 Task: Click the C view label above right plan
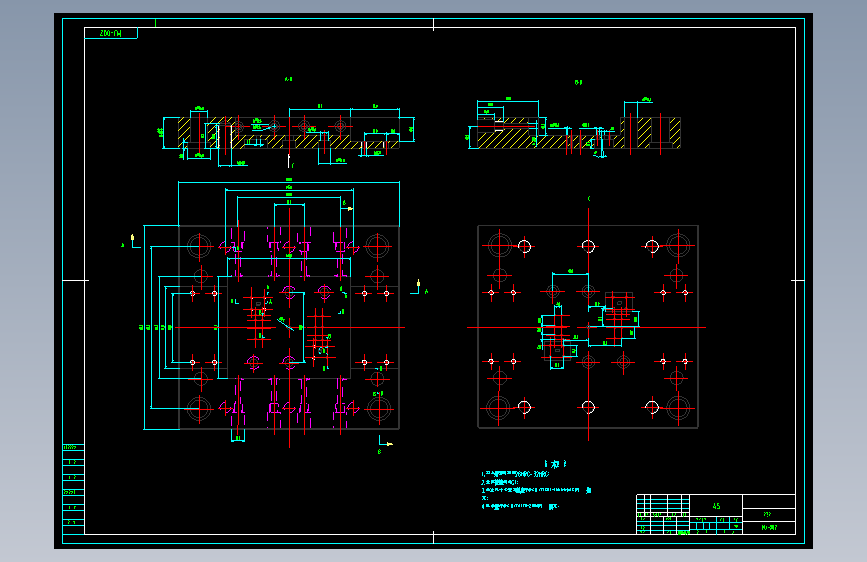pos(589,199)
